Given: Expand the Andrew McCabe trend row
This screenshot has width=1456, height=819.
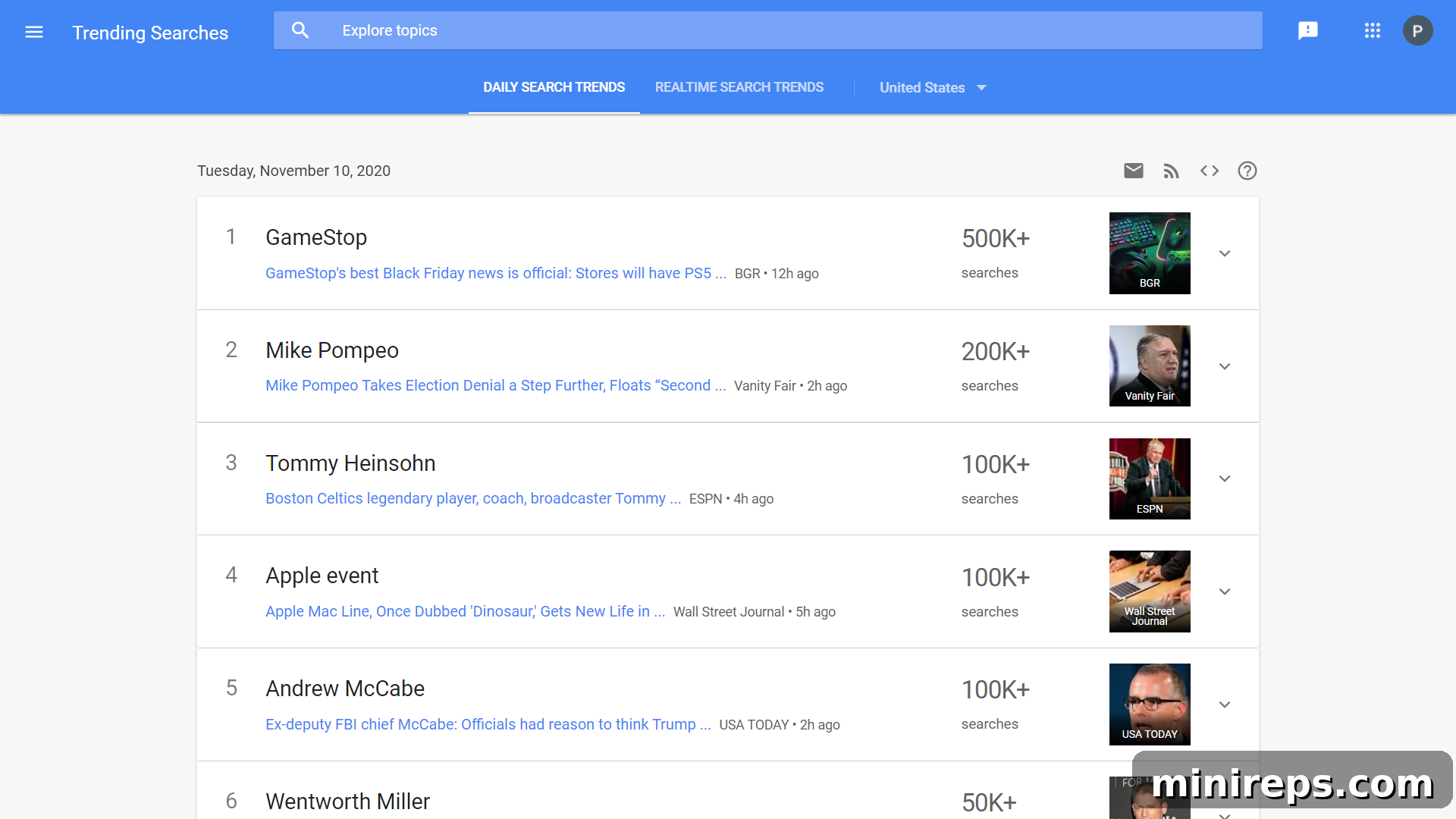Looking at the screenshot, I should (1225, 704).
